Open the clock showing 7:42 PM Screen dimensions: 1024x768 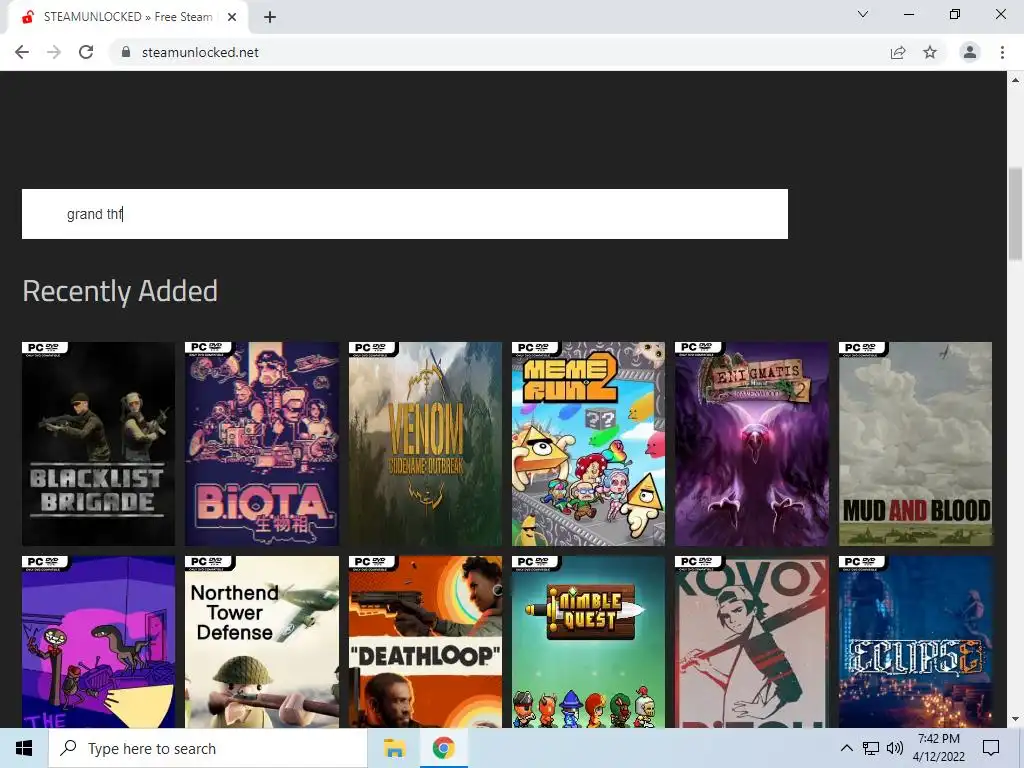tap(938, 748)
